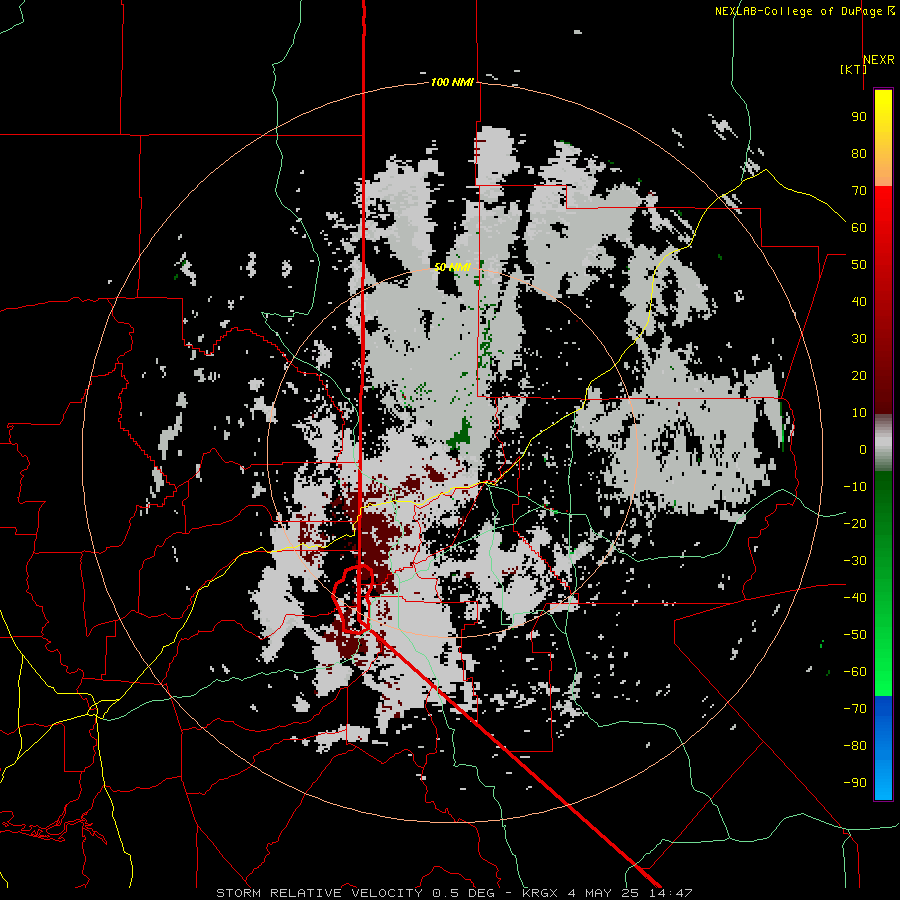Select the 70 value on velocity scale

point(859,191)
